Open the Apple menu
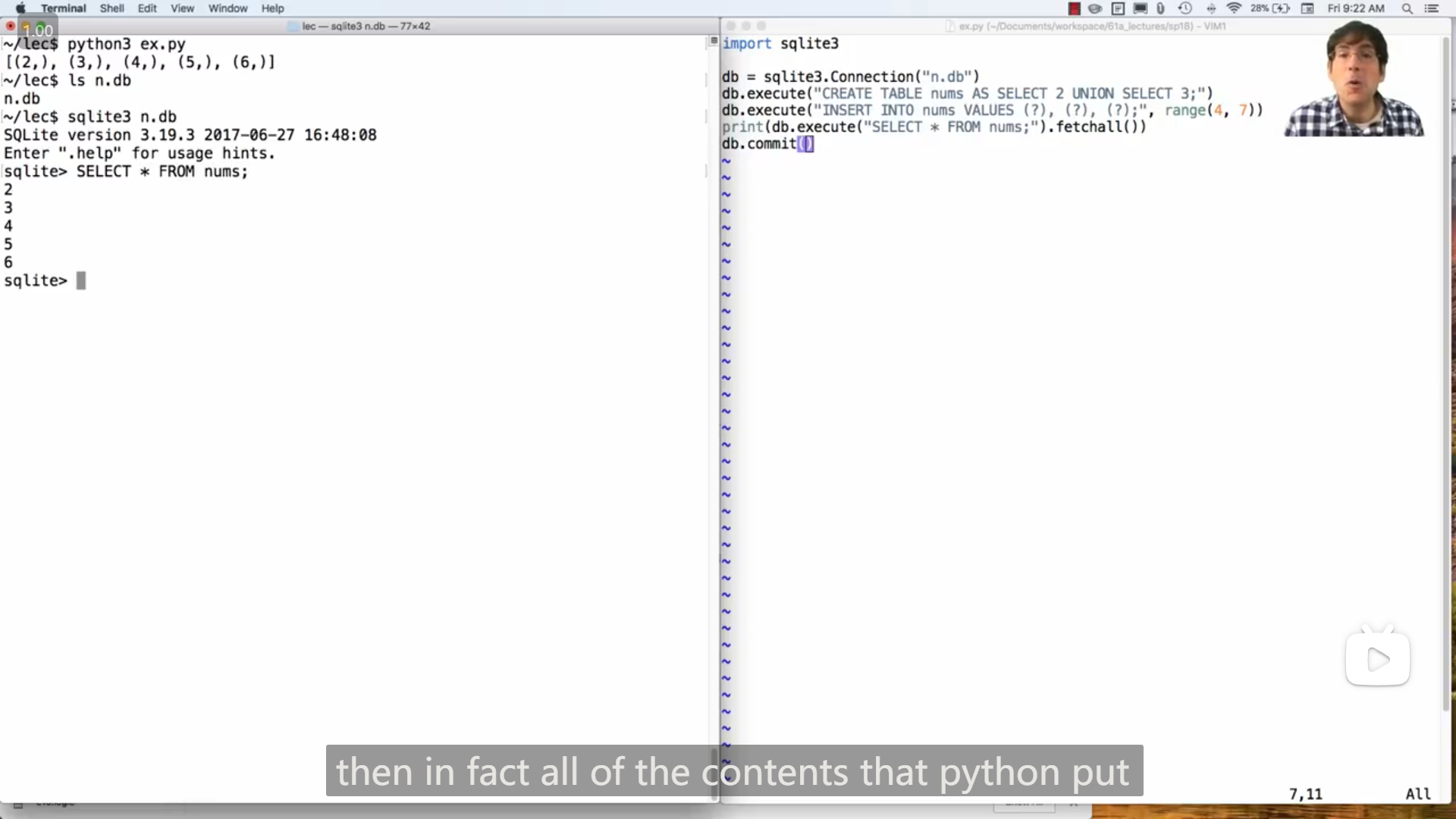 (20, 8)
